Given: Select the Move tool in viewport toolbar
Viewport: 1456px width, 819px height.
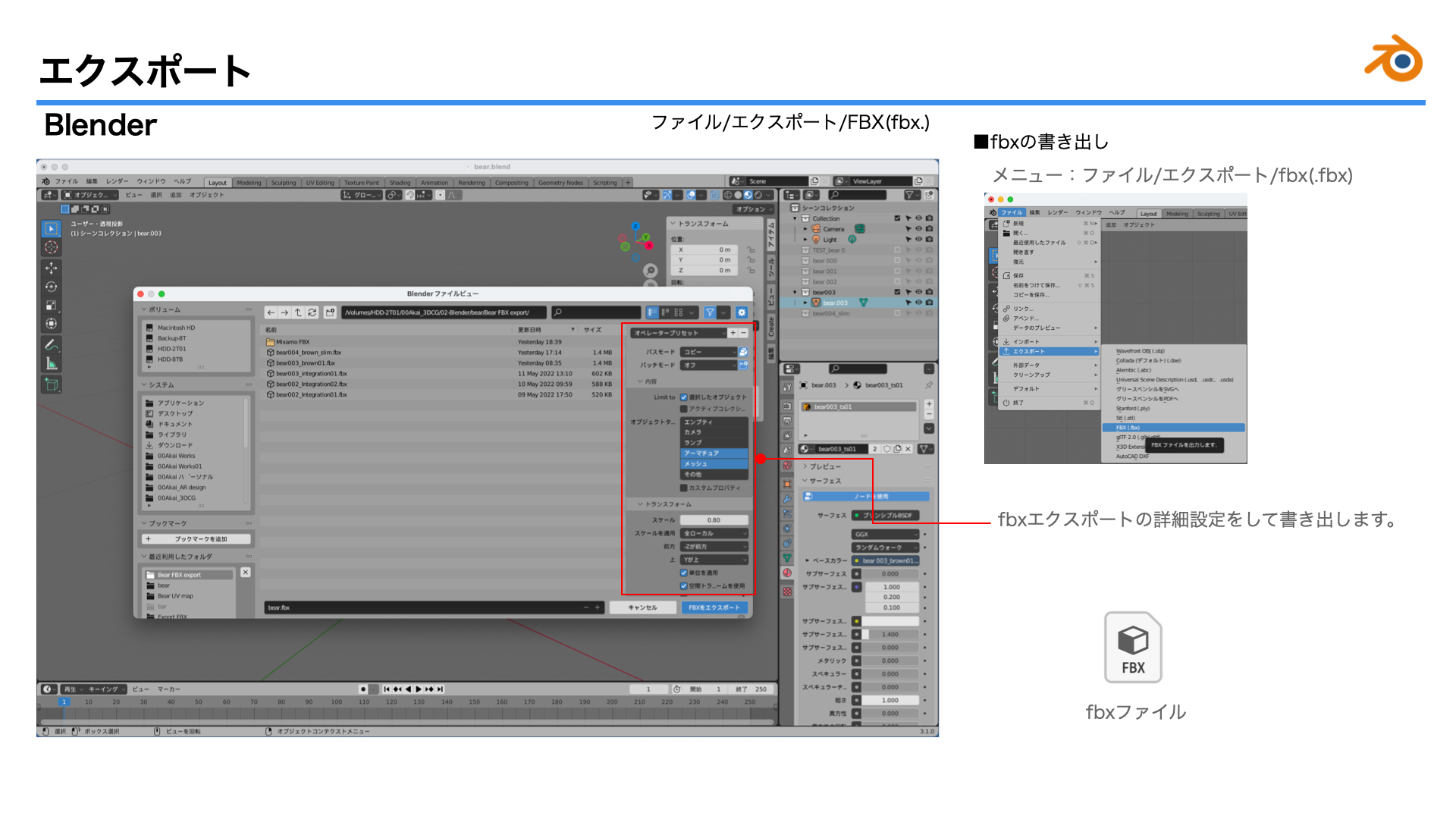Looking at the screenshot, I should pos(51,268).
